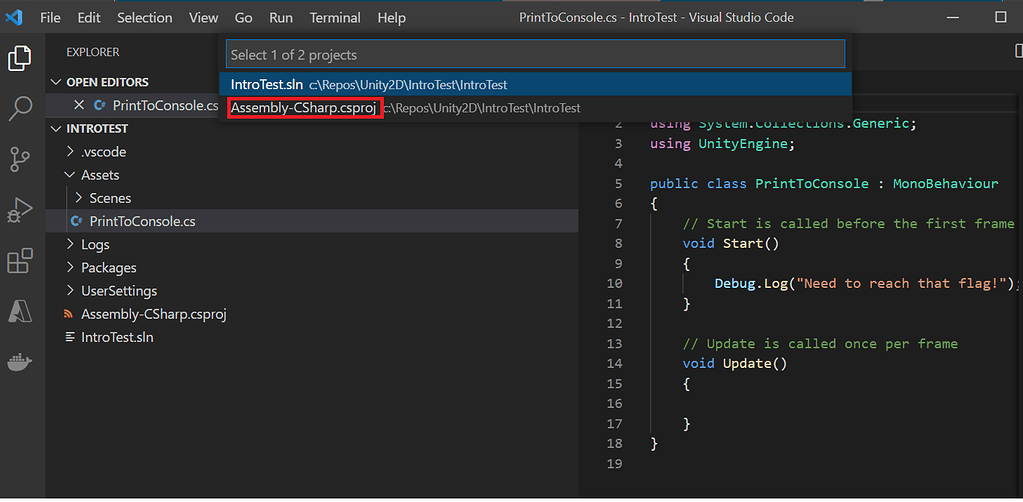The width and height of the screenshot is (1023, 502).
Task: Open the Run menu
Action: (x=281, y=18)
